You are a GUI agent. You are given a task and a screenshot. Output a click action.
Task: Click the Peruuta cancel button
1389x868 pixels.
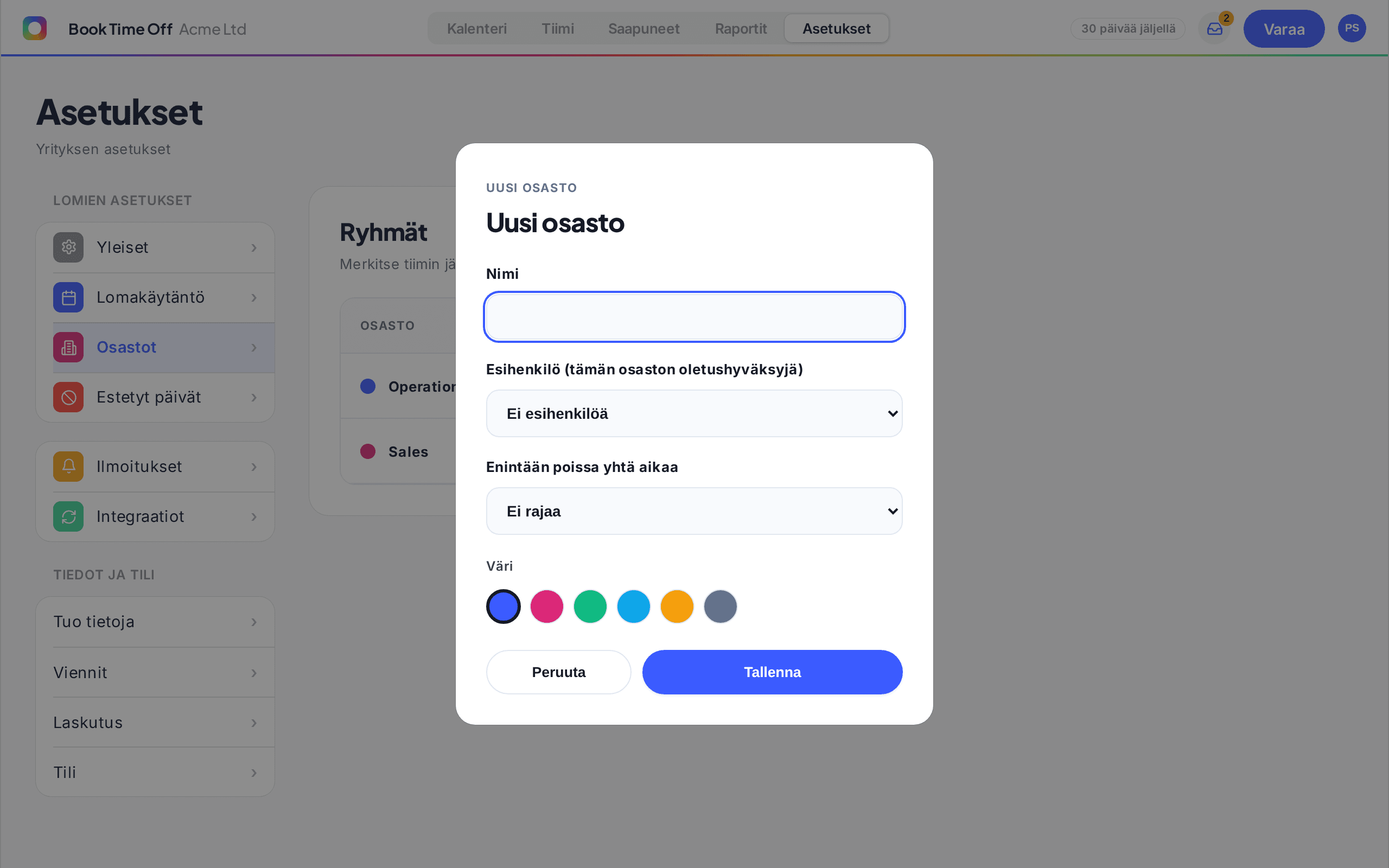[x=558, y=672]
